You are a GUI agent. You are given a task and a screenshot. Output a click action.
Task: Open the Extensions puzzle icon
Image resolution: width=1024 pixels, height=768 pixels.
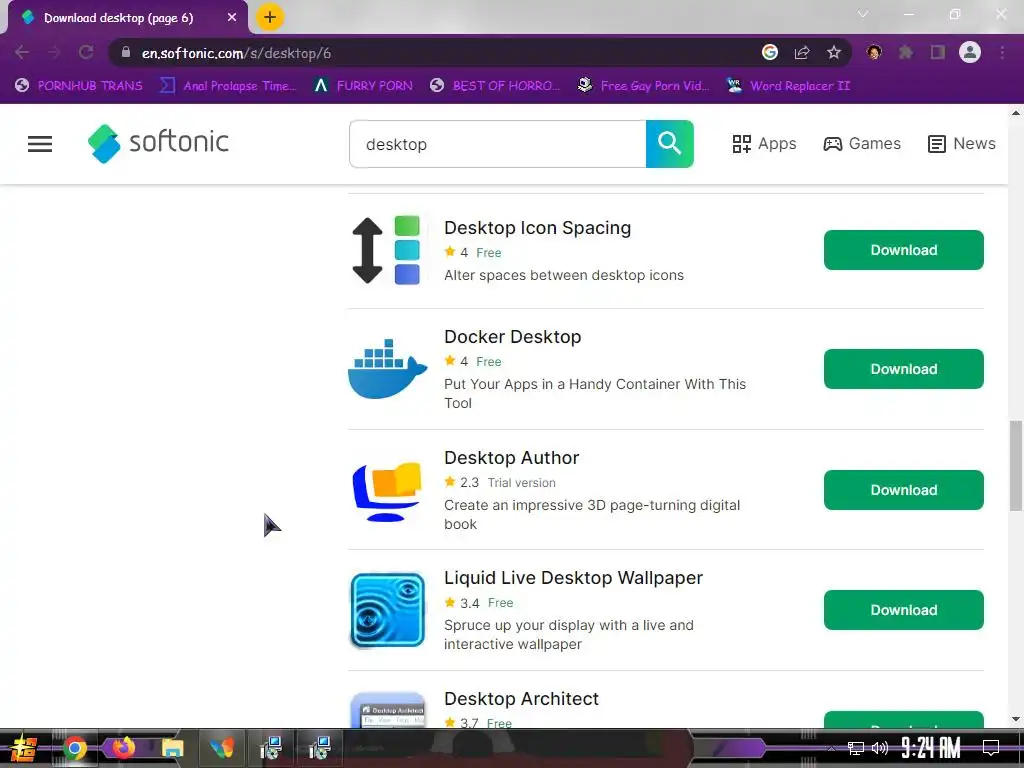(906, 52)
